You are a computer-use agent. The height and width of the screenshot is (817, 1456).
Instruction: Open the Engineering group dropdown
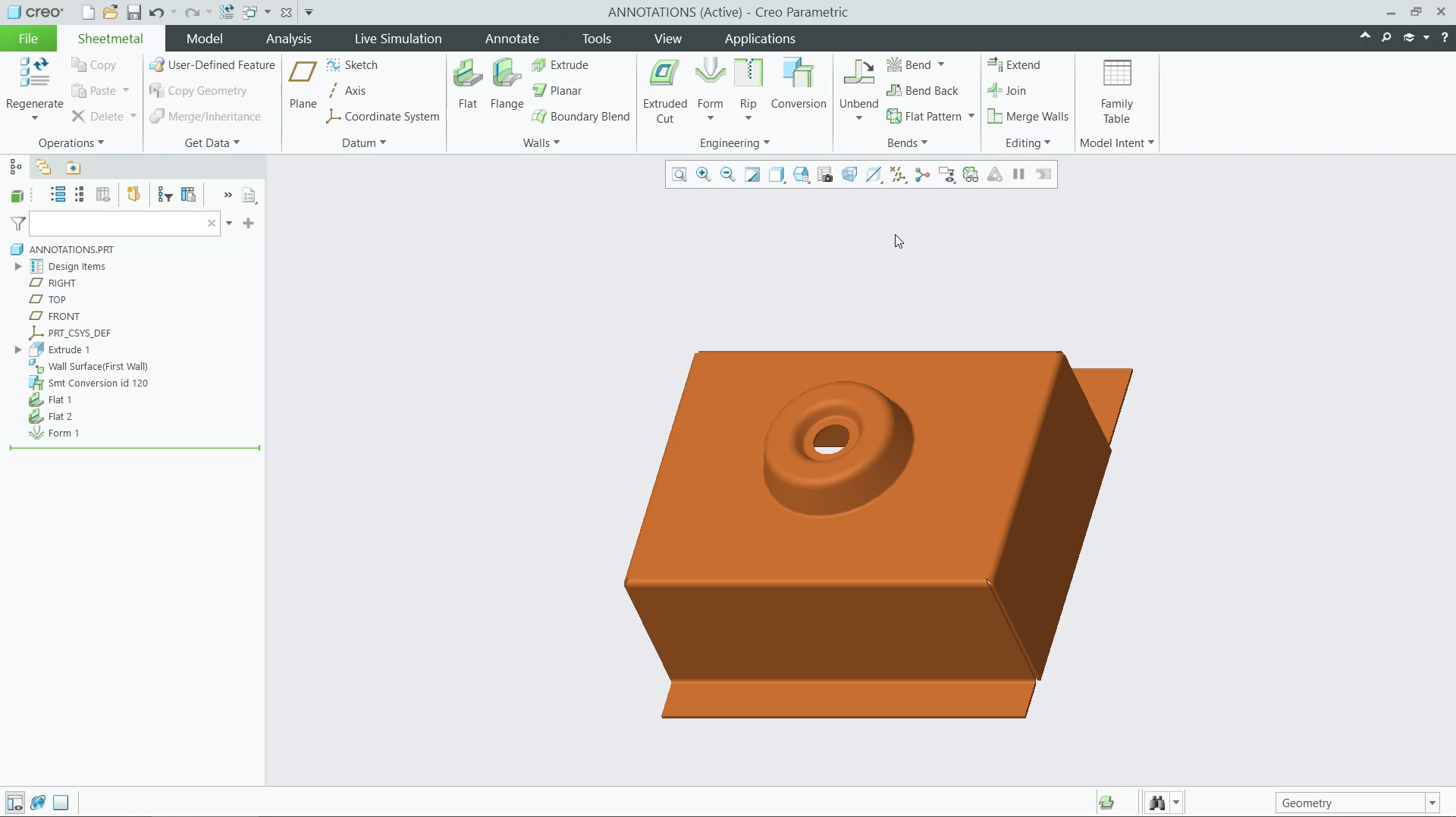click(x=734, y=143)
